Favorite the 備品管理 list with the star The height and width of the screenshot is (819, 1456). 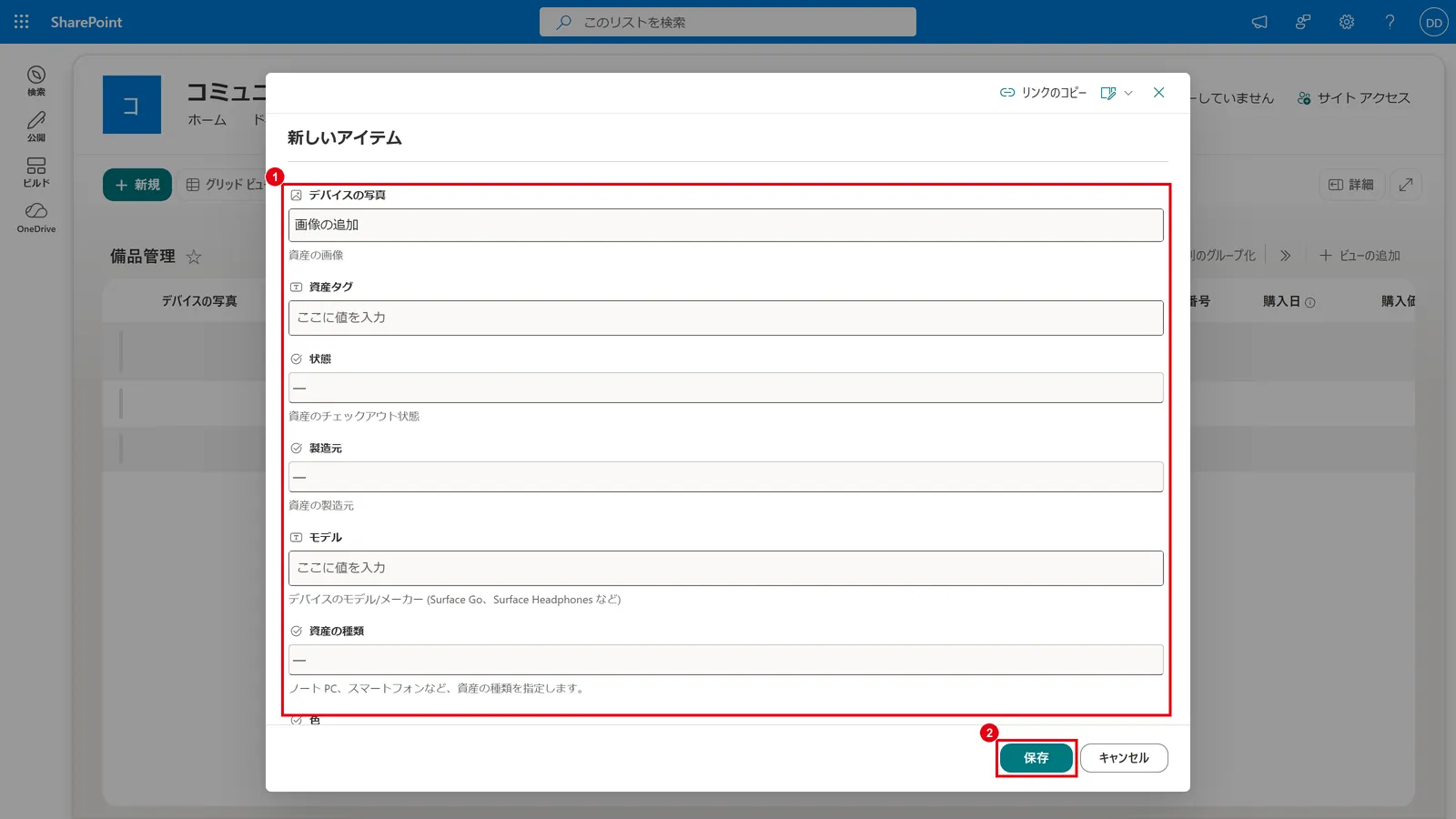tap(194, 257)
